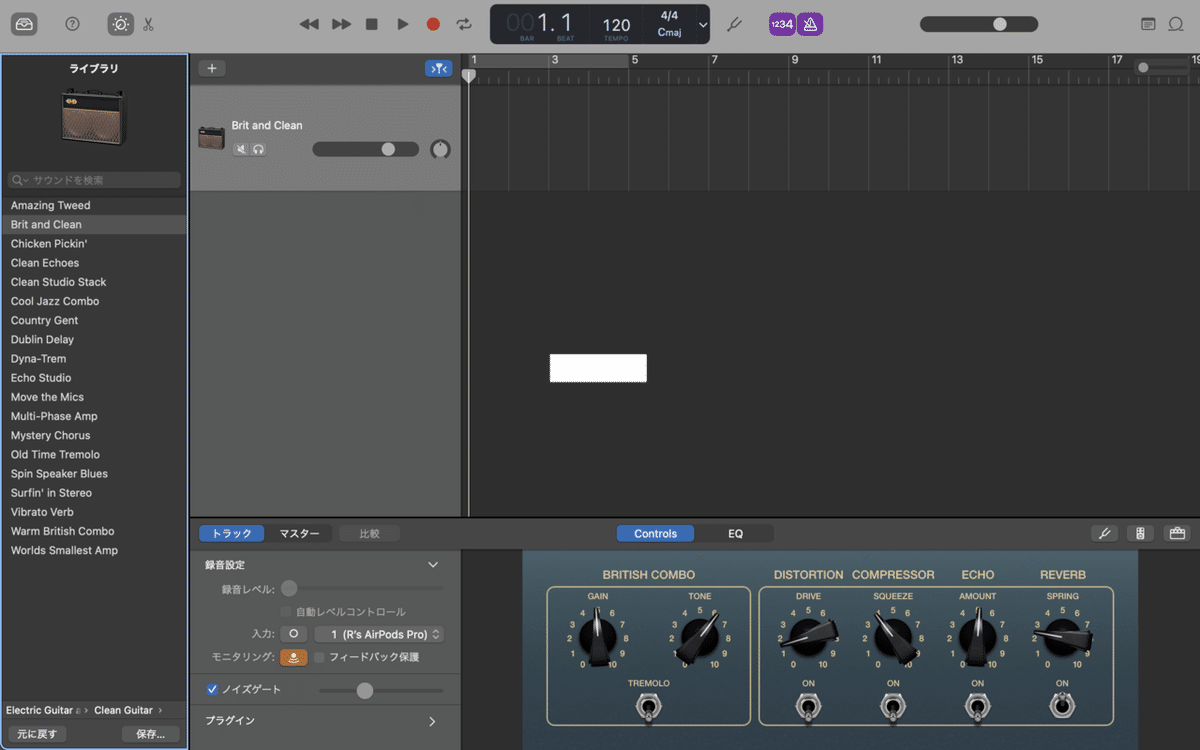Toggle the 1234 Count-in button

click(781, 24)
